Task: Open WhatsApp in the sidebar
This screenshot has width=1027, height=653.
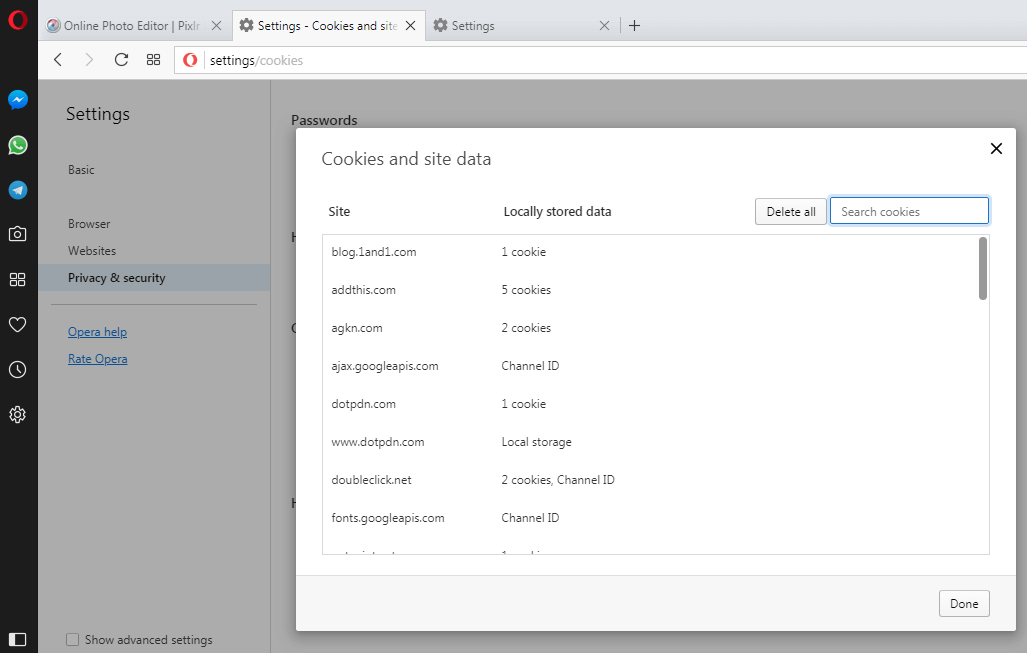Action: coord(18,145)
